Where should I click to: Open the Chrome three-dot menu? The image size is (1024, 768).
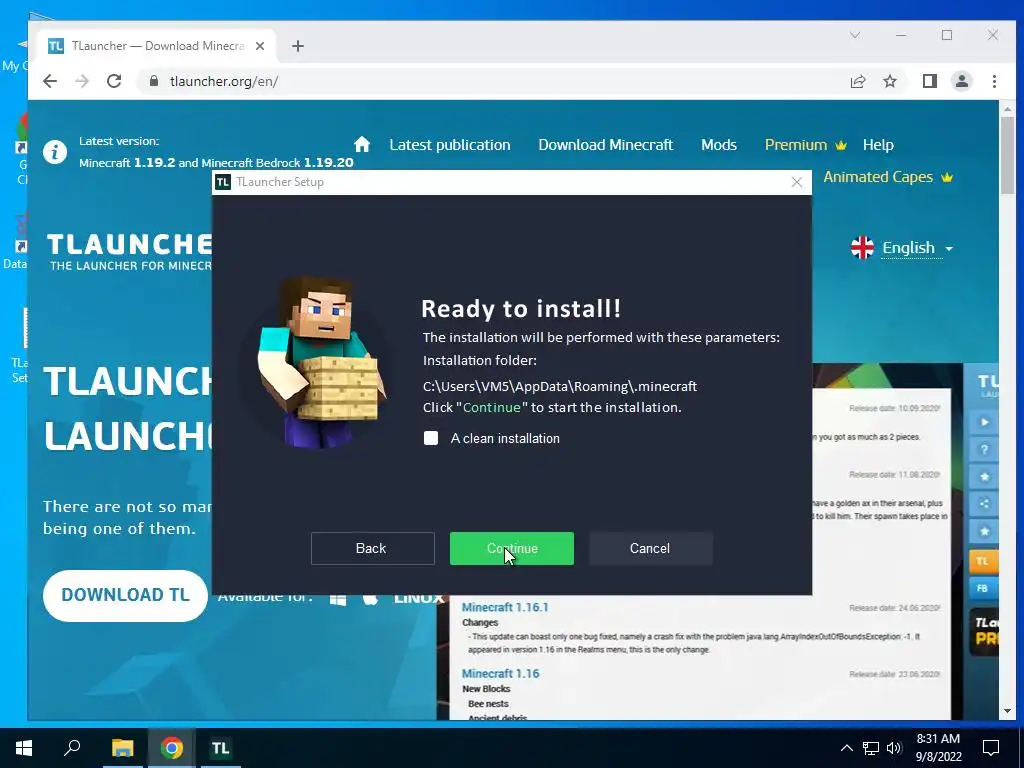coord(994,81)
